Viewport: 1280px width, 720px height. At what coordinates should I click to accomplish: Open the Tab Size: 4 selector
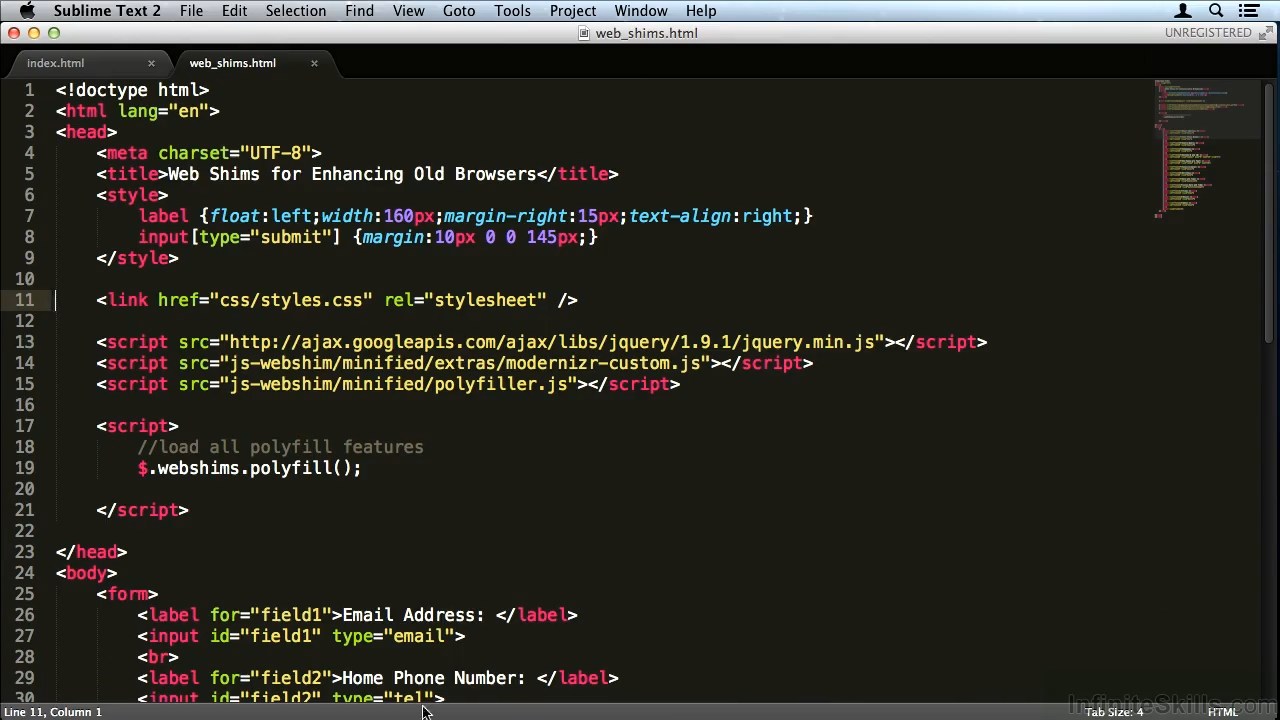coord(1114,712)
